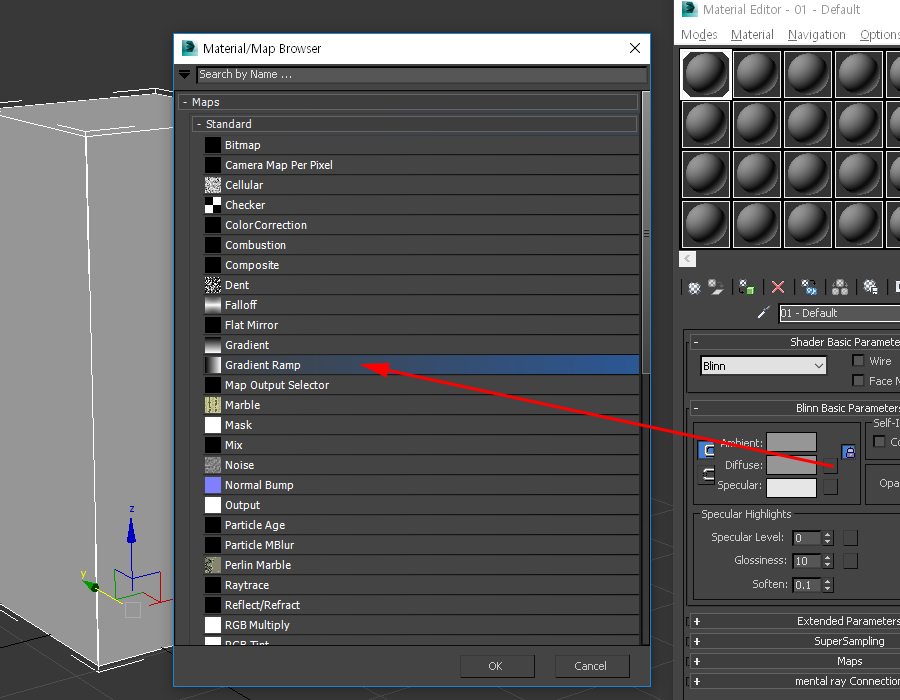Click the Gradient map thumbnail icon
Screen dimensions: 900x700
[213, 345]
